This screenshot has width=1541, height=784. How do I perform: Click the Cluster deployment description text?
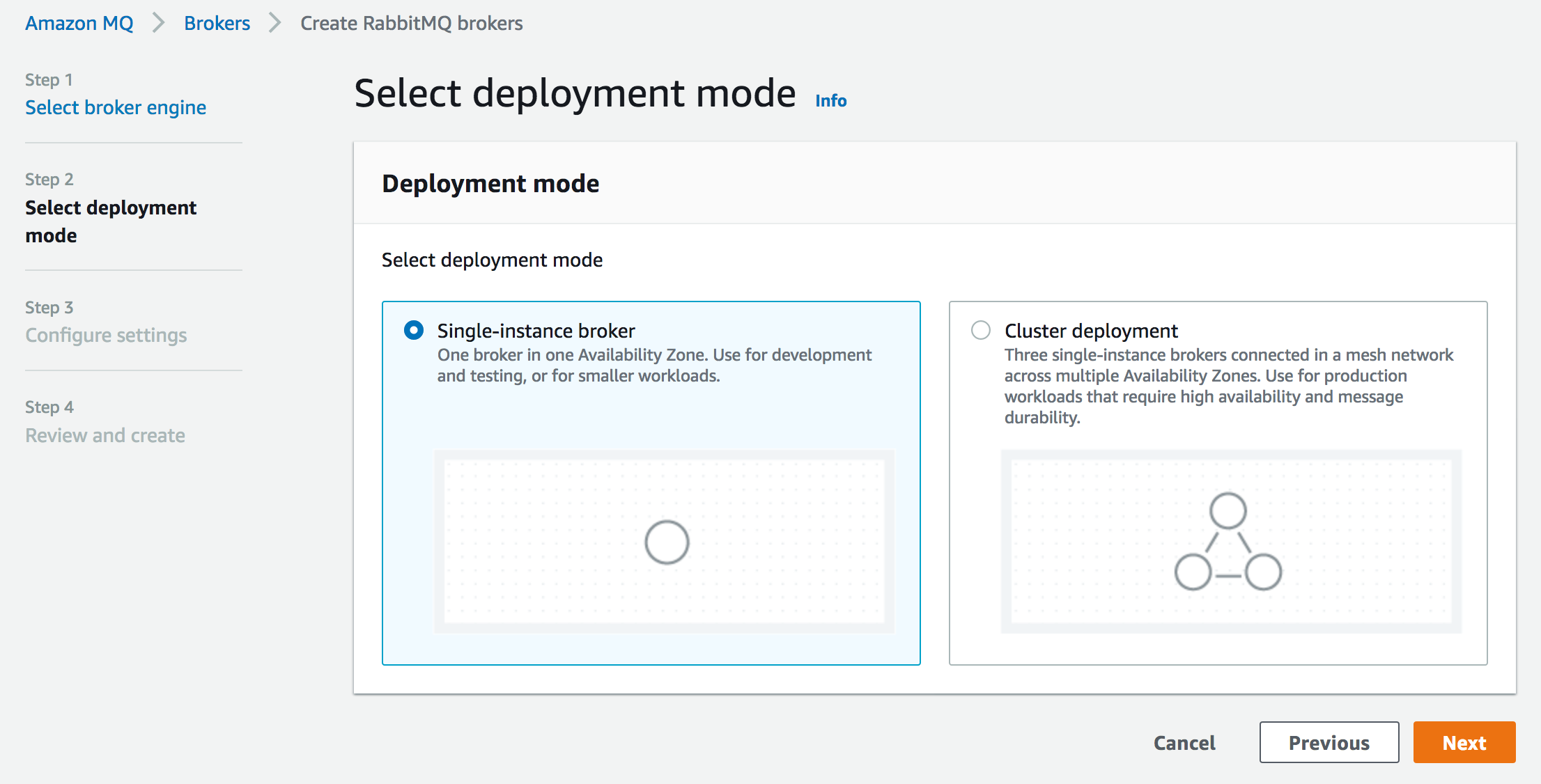tap(1228, 386)
